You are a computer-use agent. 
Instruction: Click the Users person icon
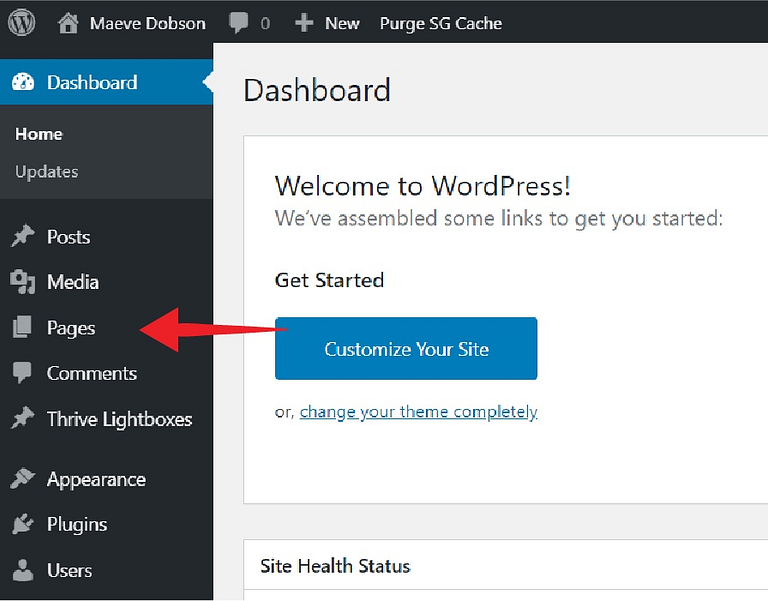23,570
